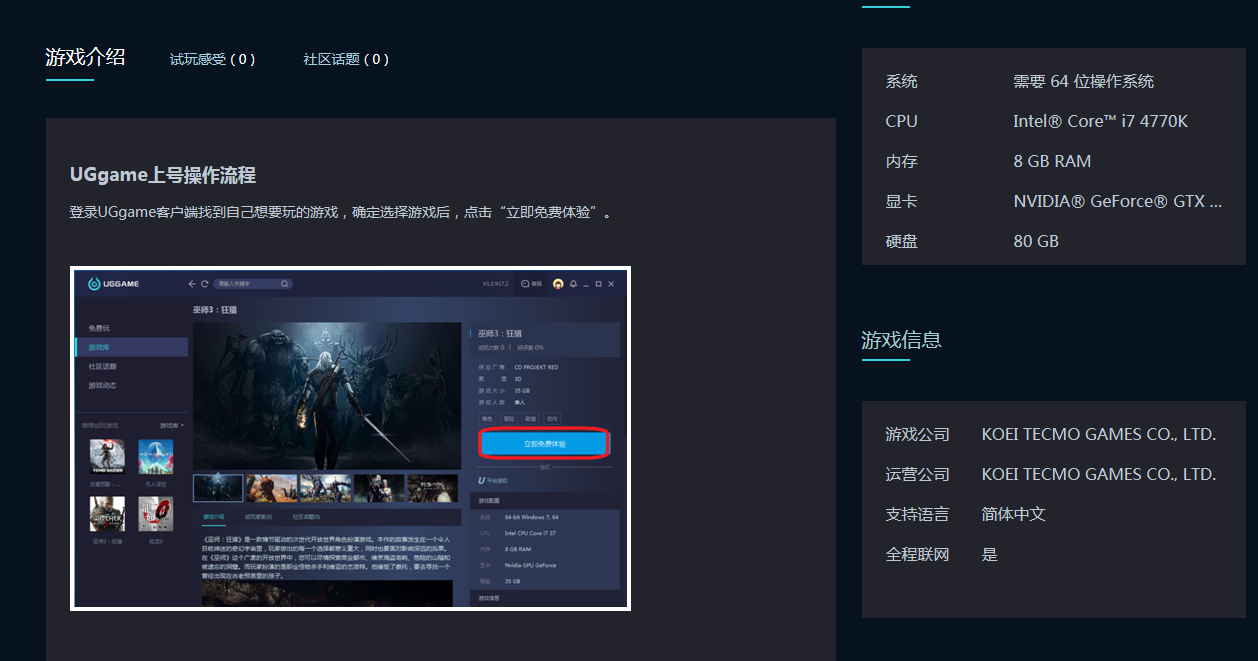The width and height of the screenshot is (1258, 661).
Task: Click 冒险 tag in tutorial screenshot
Action: 509,418
